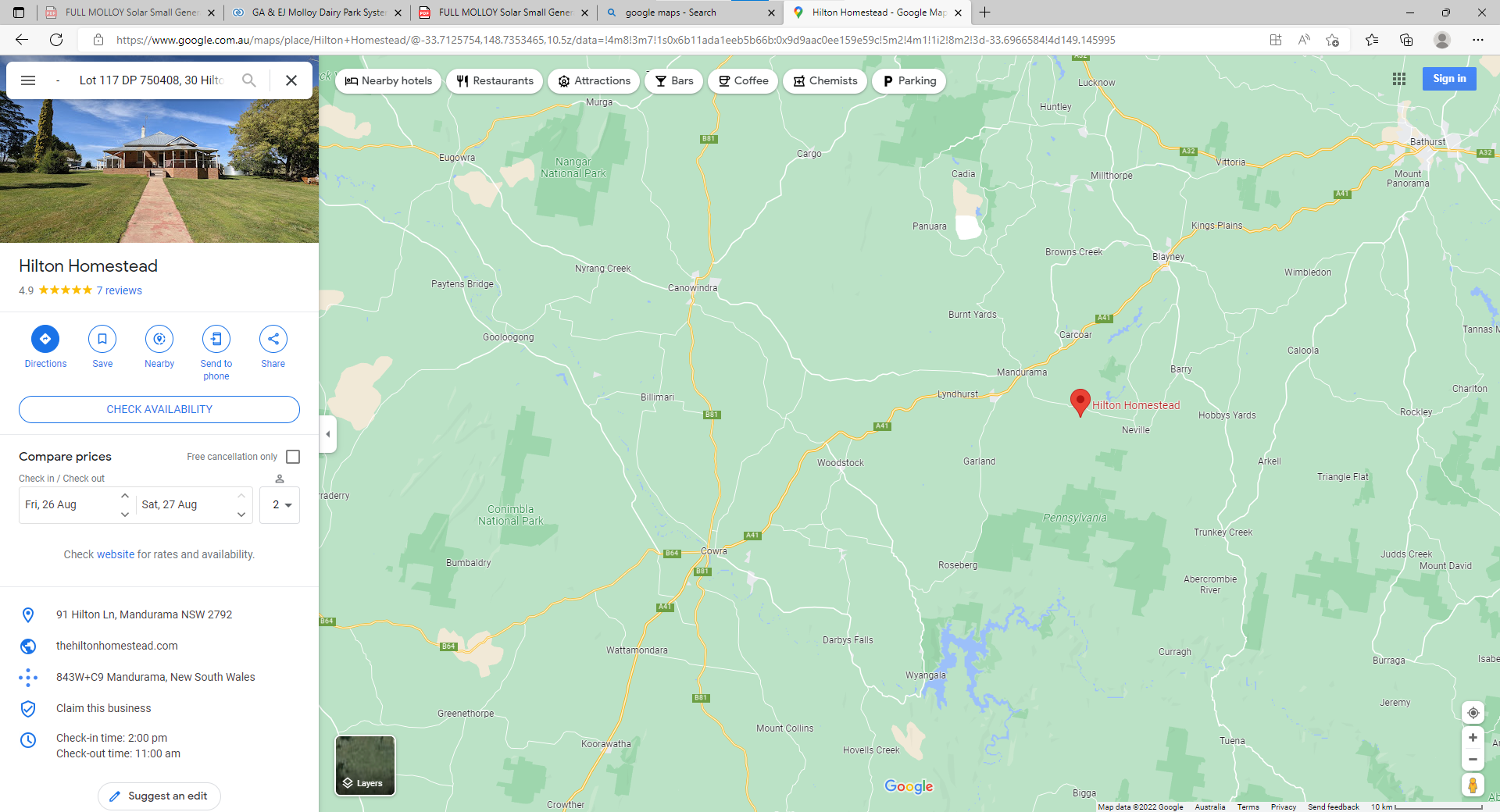The width and height of the screenshot is (1500, 812).
Task: Save Hilton Homestead to your places
Action: [x=102, y=339]
